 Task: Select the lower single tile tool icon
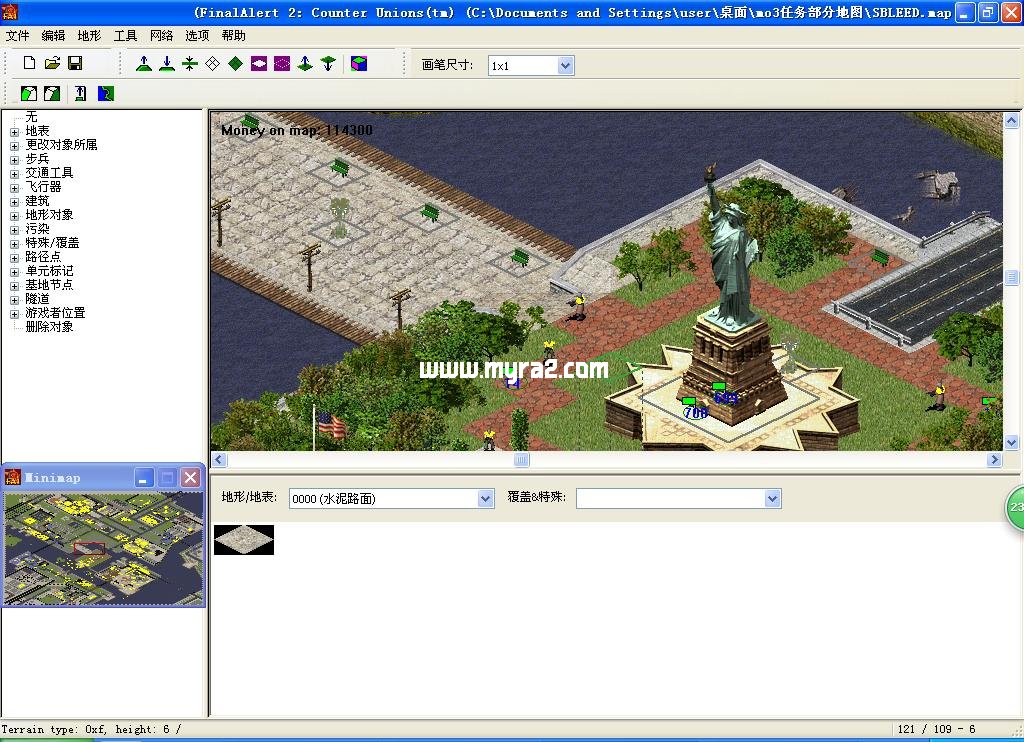tap(328, 63)
